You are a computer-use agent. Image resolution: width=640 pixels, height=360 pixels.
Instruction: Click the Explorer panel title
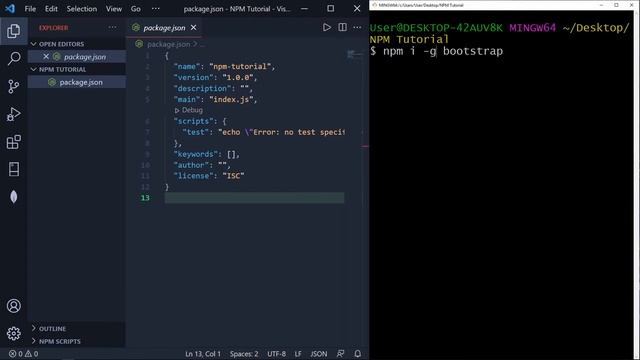click(53, 28)
